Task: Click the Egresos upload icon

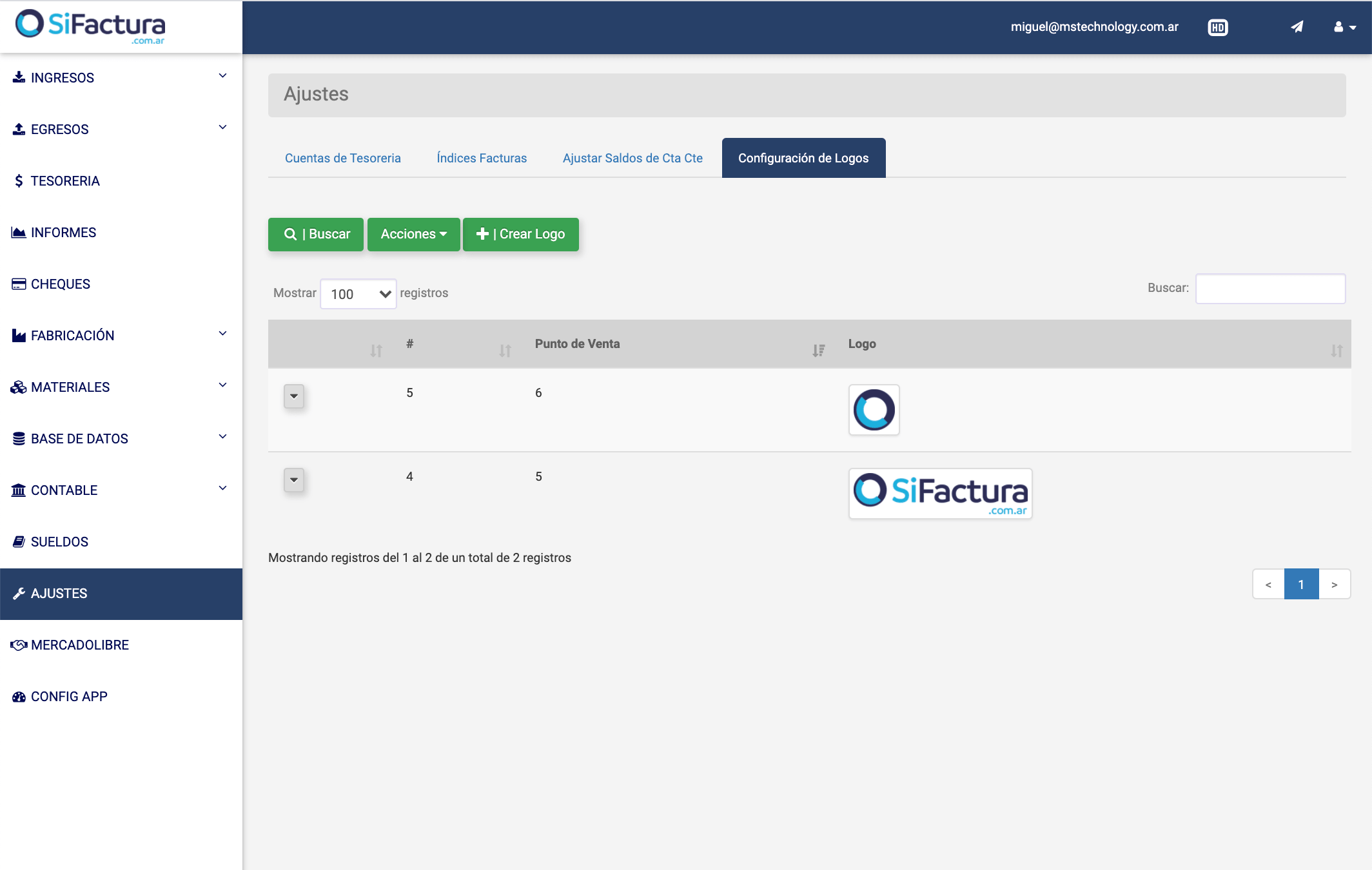Action: coord(19,129)
